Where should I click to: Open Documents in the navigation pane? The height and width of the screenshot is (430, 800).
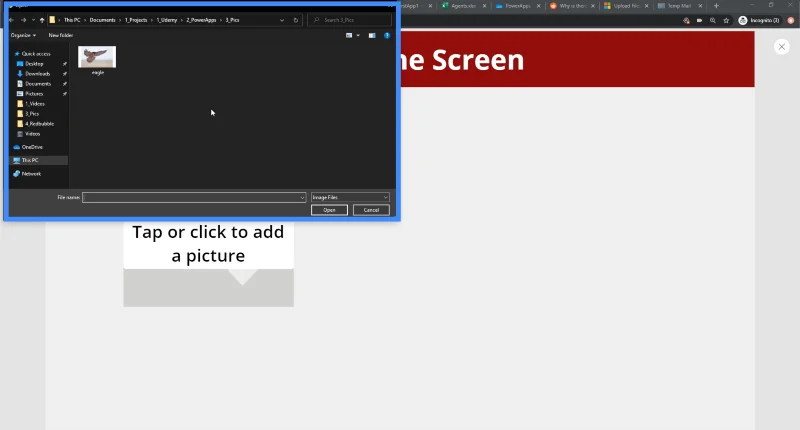coord(38,84)
